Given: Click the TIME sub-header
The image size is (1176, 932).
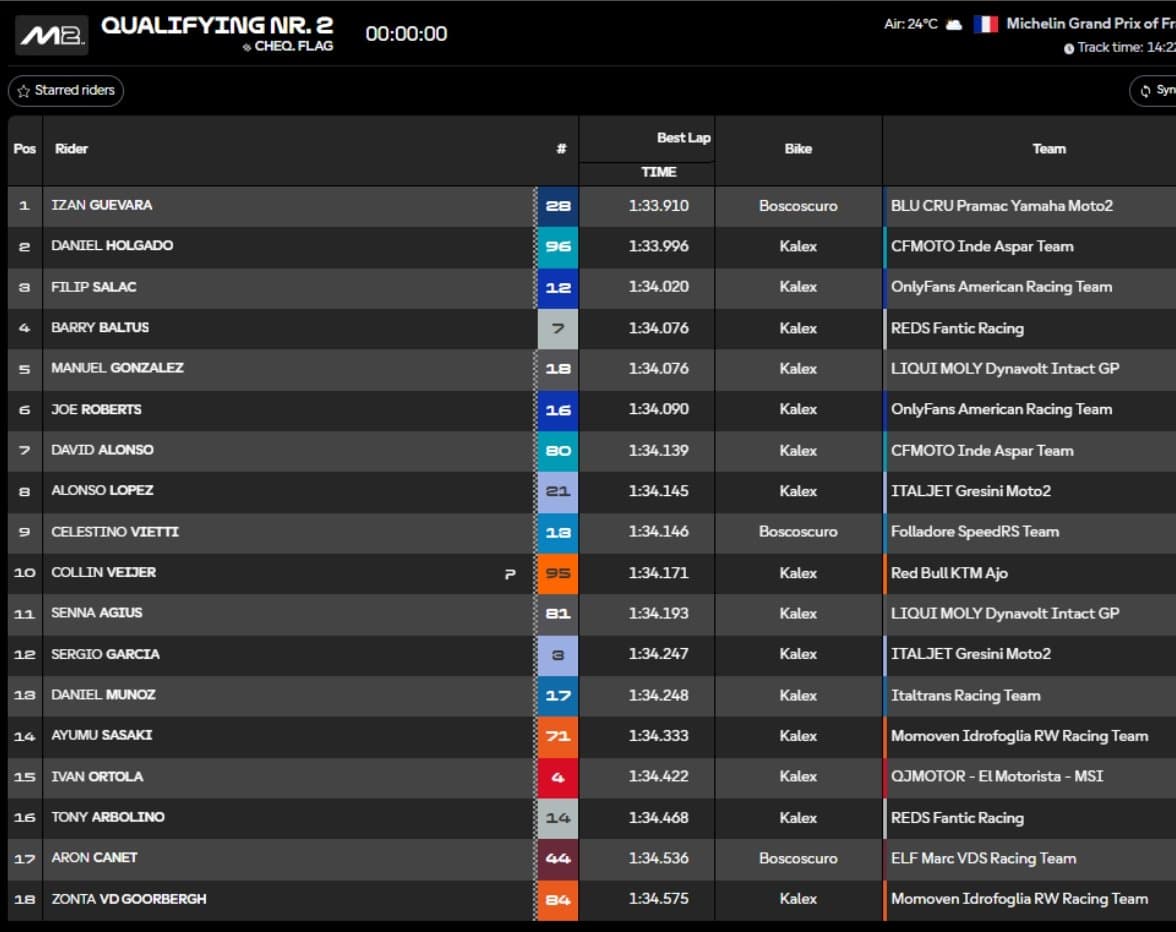Looking at the screenshot, I should (x=658, y=172).
